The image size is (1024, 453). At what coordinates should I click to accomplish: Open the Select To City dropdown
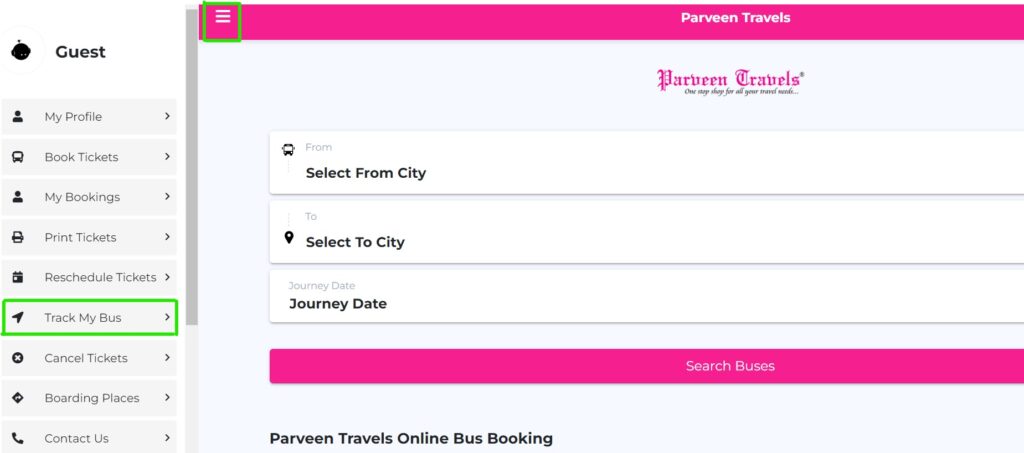647,232
